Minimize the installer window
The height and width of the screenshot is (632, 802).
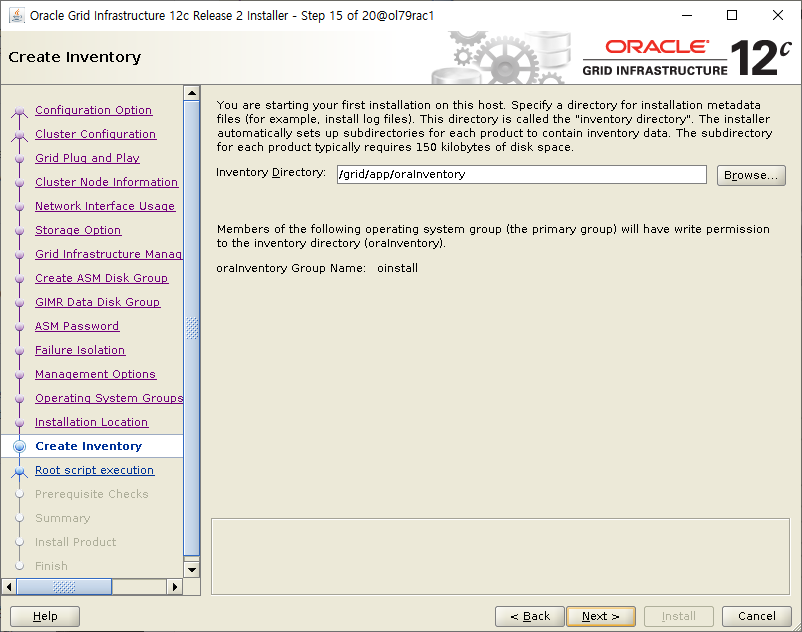click(687, 15)
